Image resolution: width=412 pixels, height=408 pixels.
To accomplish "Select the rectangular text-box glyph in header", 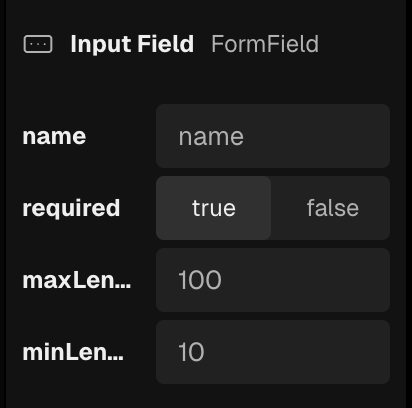I will coord(38,44).
